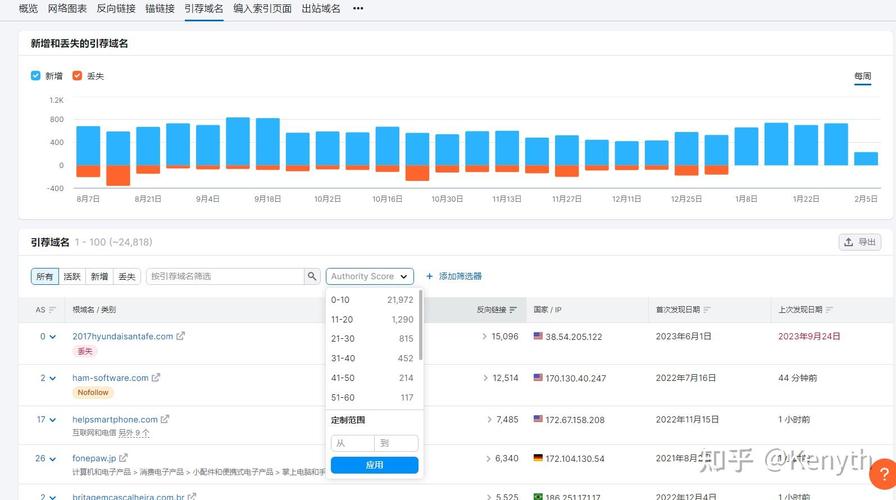Go to the 锚链接 tab

pyautogui.click(x=160, y=9)
